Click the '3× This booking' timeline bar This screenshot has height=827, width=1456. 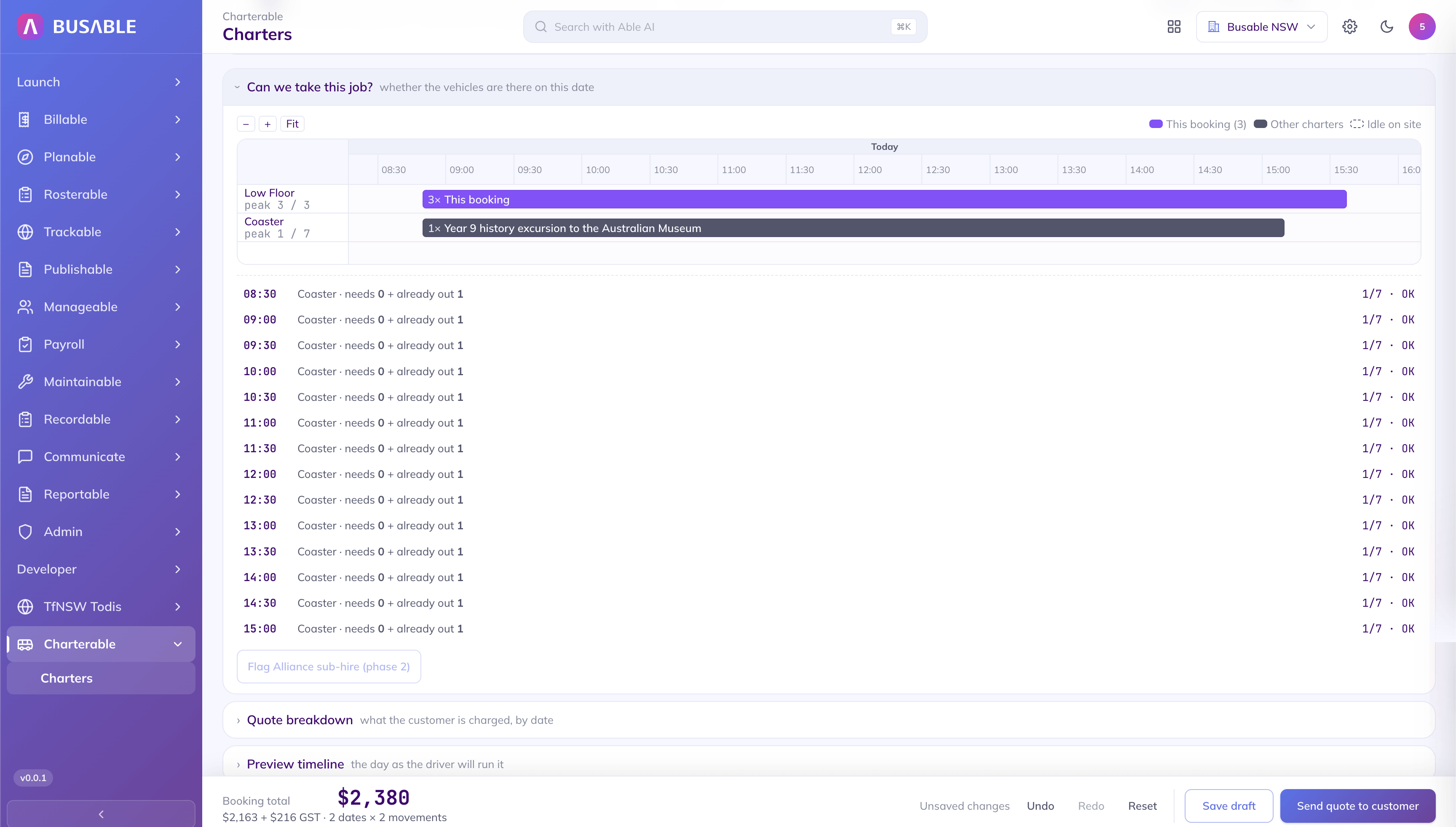click(884, 199)
